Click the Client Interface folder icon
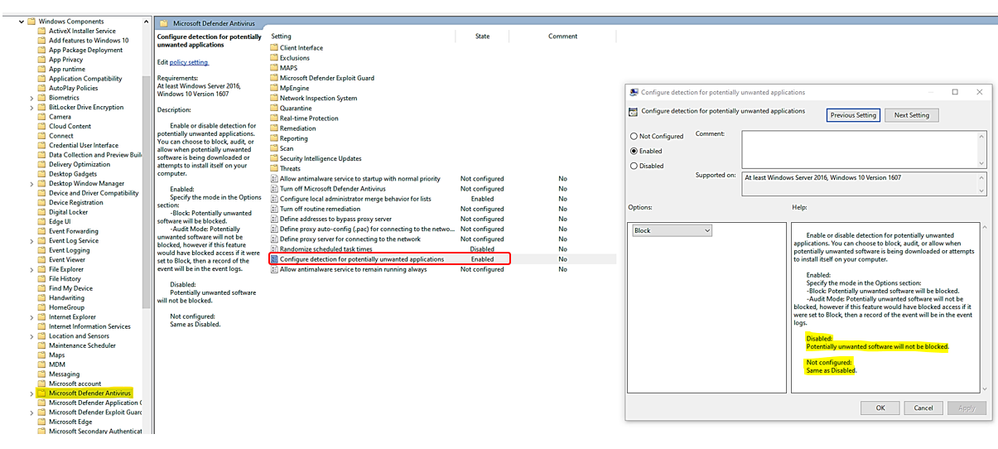Viewport: 998px width, 449px height. pos(274,48)
